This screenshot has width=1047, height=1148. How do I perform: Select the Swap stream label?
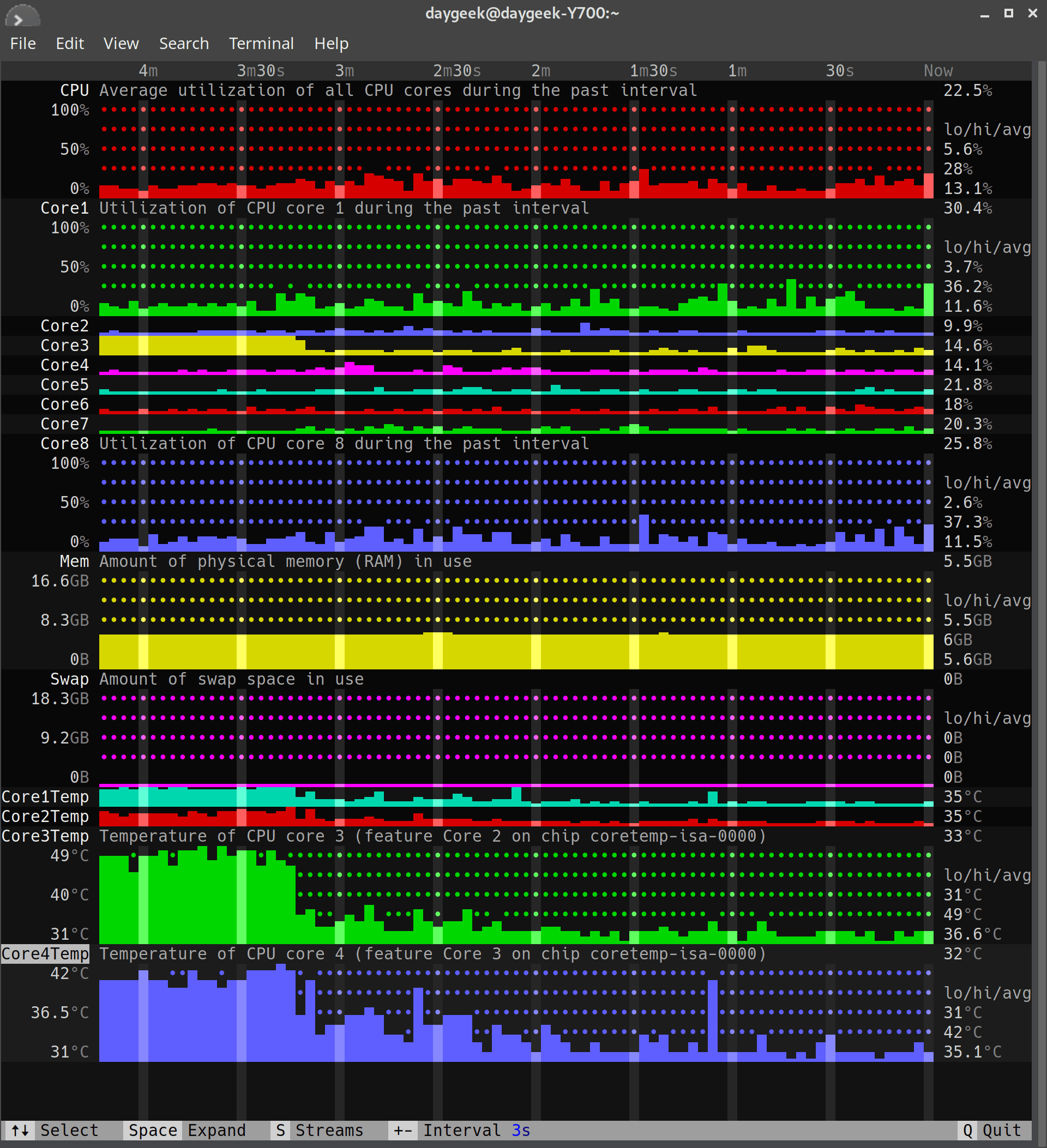click(x=69, y=679)
